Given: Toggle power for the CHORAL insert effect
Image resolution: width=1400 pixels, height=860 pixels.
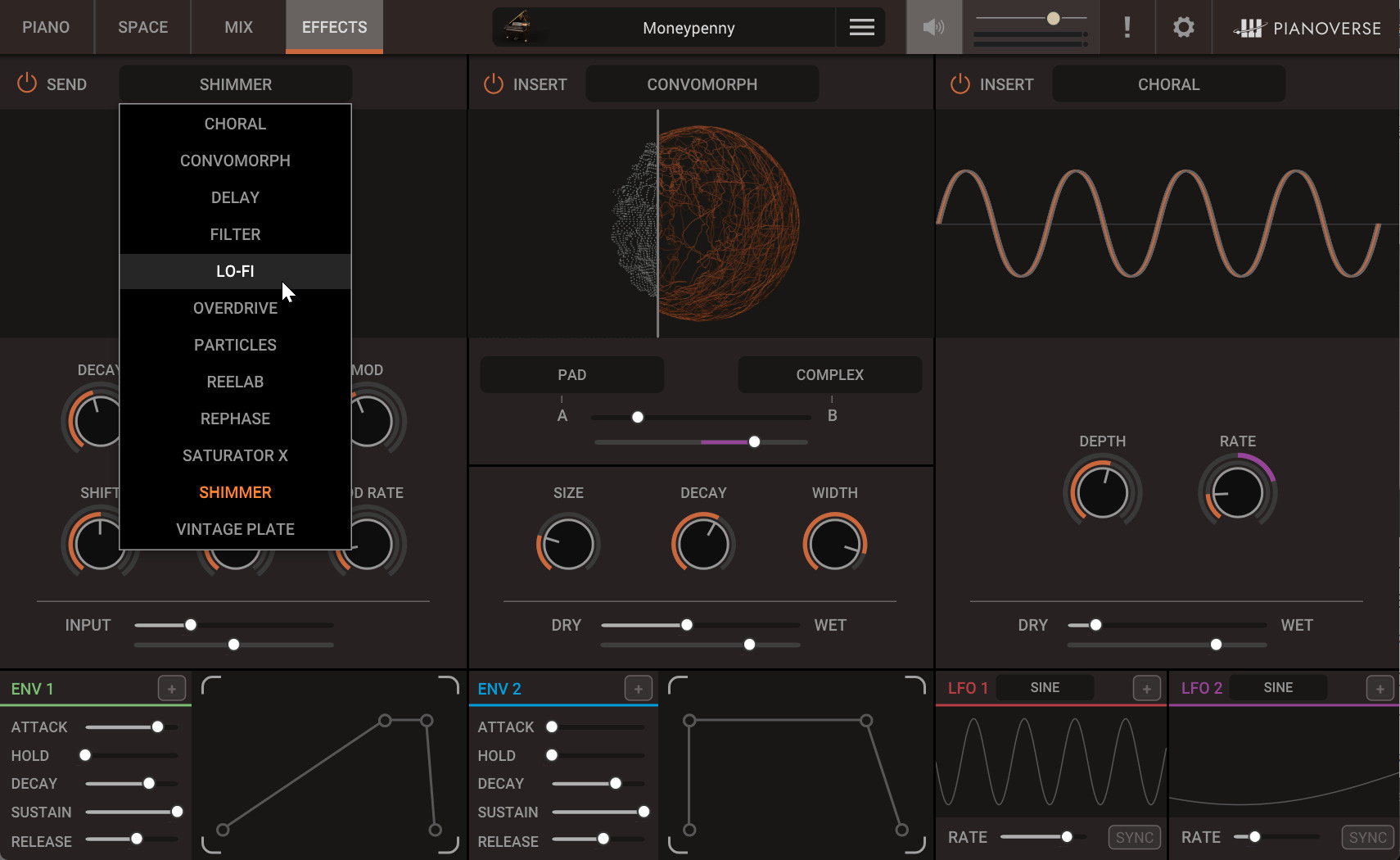Looking at the screenshot, I should pyautogui.click(x=960, y=84).
